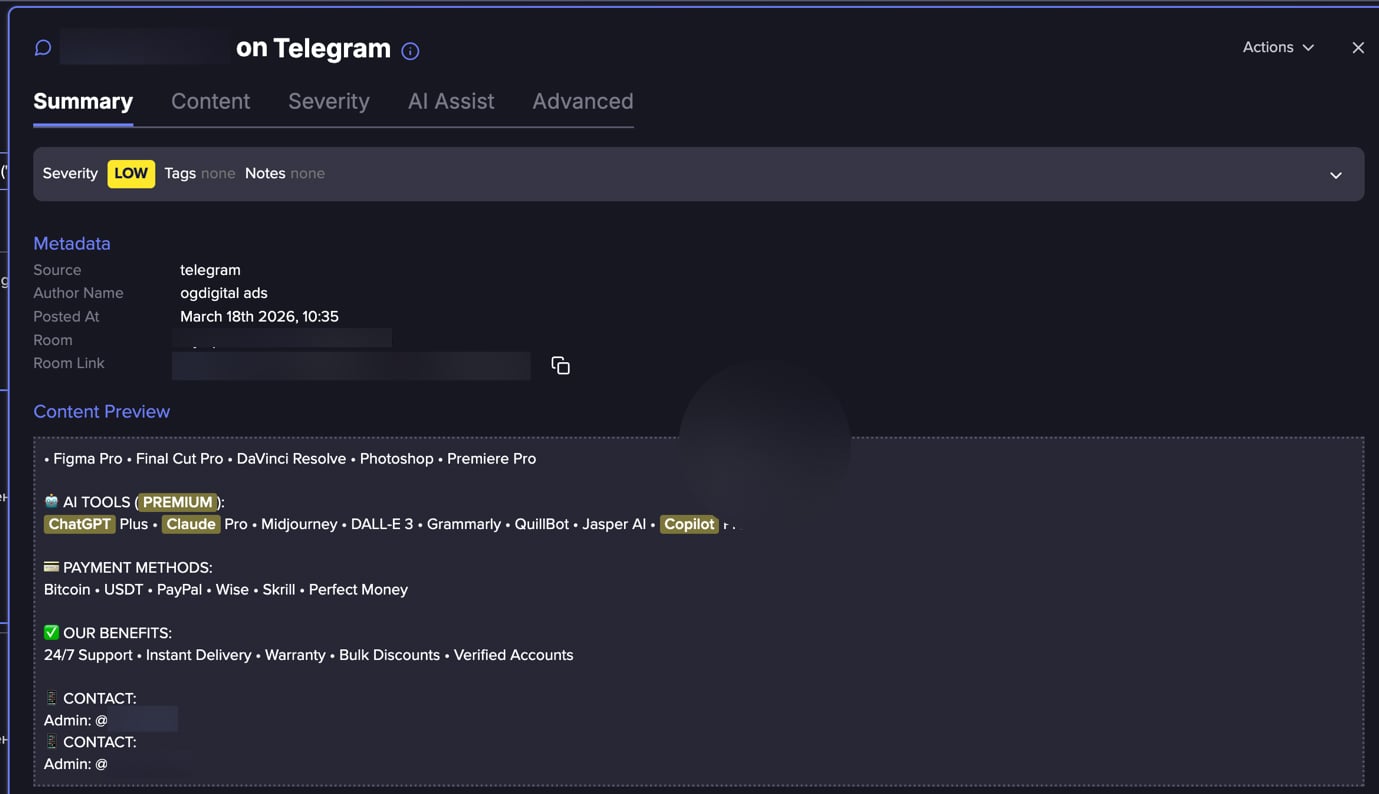Image resolution: width=1379 pixels, height=794 pixels.
Task: Click the redacted Room Link field
Action: (350, 365)
